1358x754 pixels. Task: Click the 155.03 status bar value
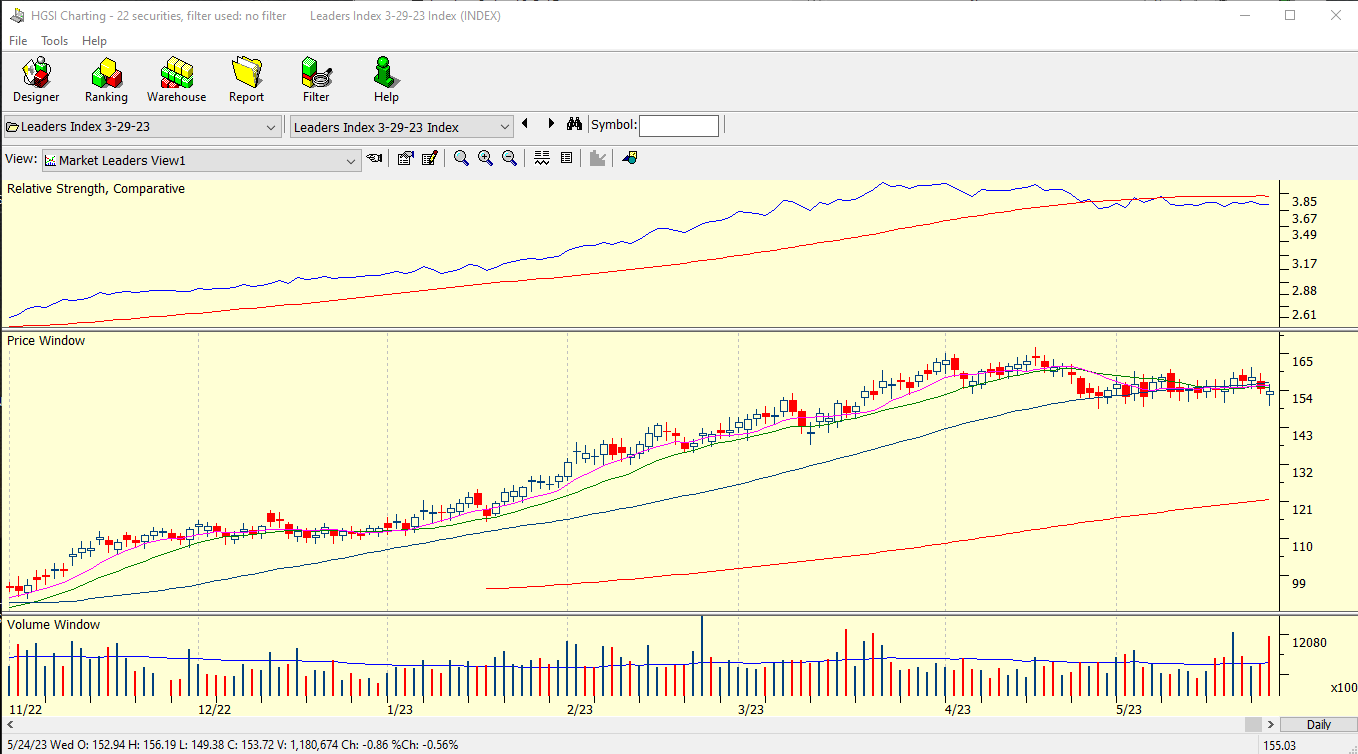pyautogui.click(x=1282, y=745)
